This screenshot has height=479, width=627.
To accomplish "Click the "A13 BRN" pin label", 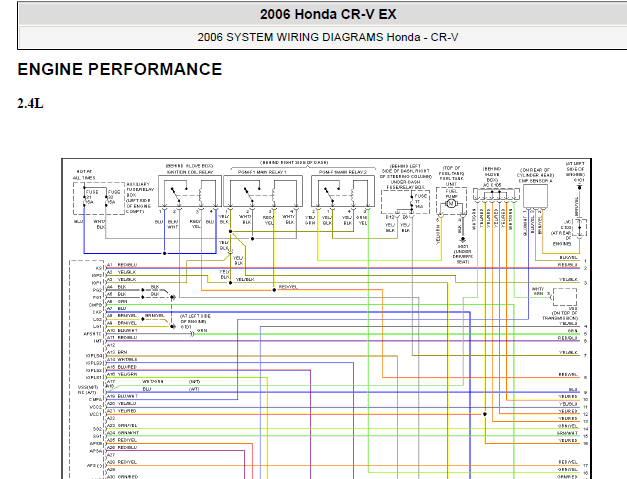I will coord(117,352).
